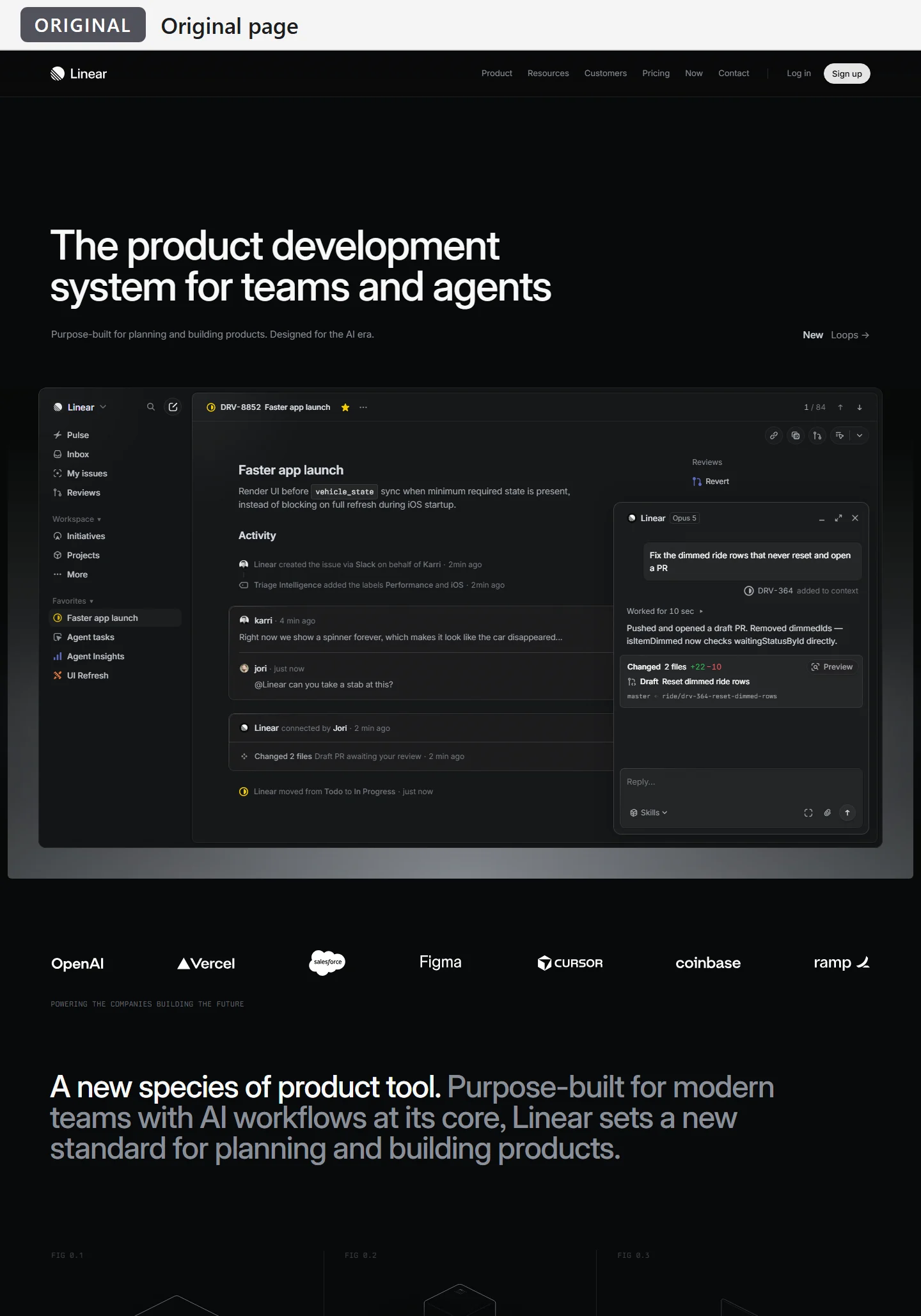Select Inbox in the sidebar
921x1316 pixels.
point(115,454)
